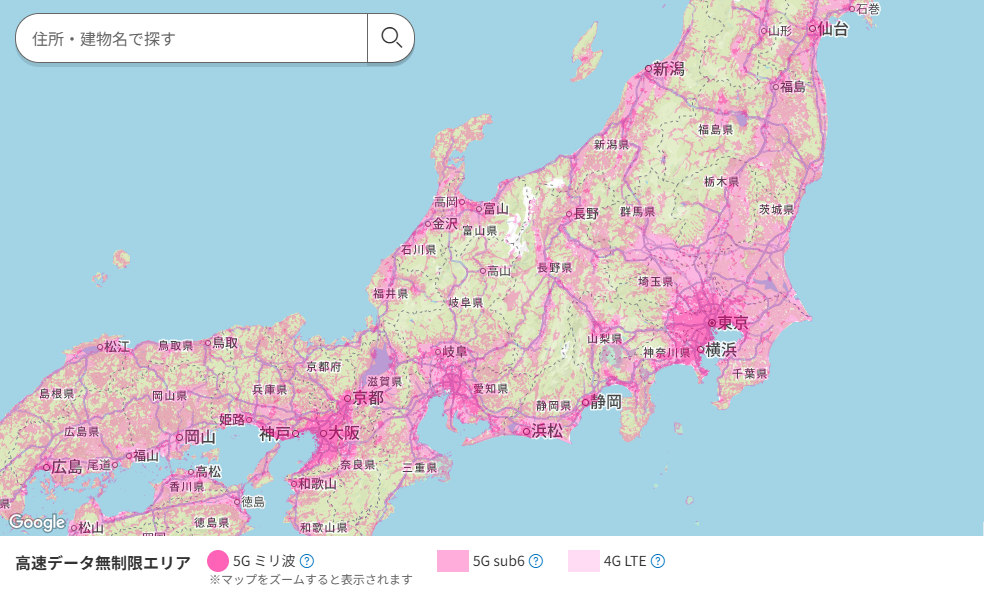Image resolution: width=984 pixels, height=597 pixels.
Task: Click the 仙台 city label on map
Action: (x=833, y=28)
